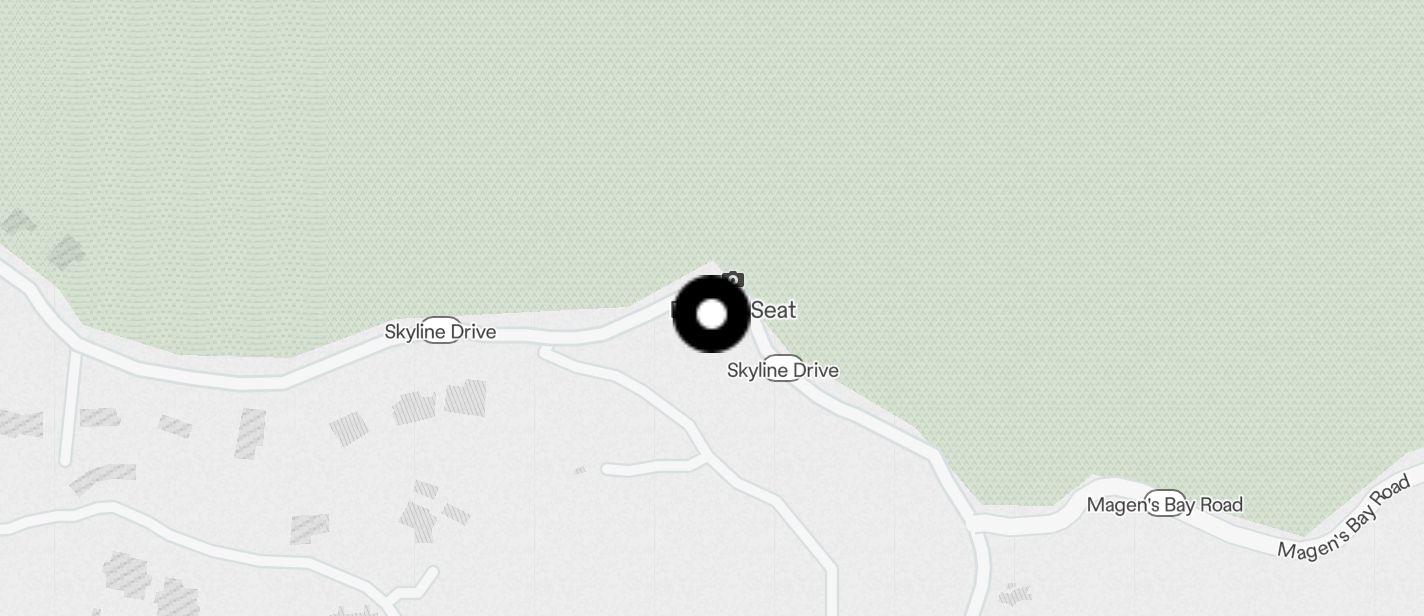Click the tall narrow hatched building below Skyline Drive
Image resolution: width=1424 pixels, height=616 pixels.
(250, 433)
